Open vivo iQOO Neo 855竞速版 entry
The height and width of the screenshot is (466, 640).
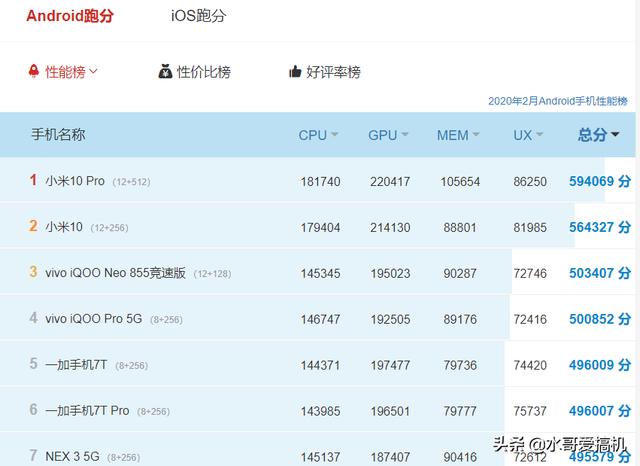click(x=116, y=273)
